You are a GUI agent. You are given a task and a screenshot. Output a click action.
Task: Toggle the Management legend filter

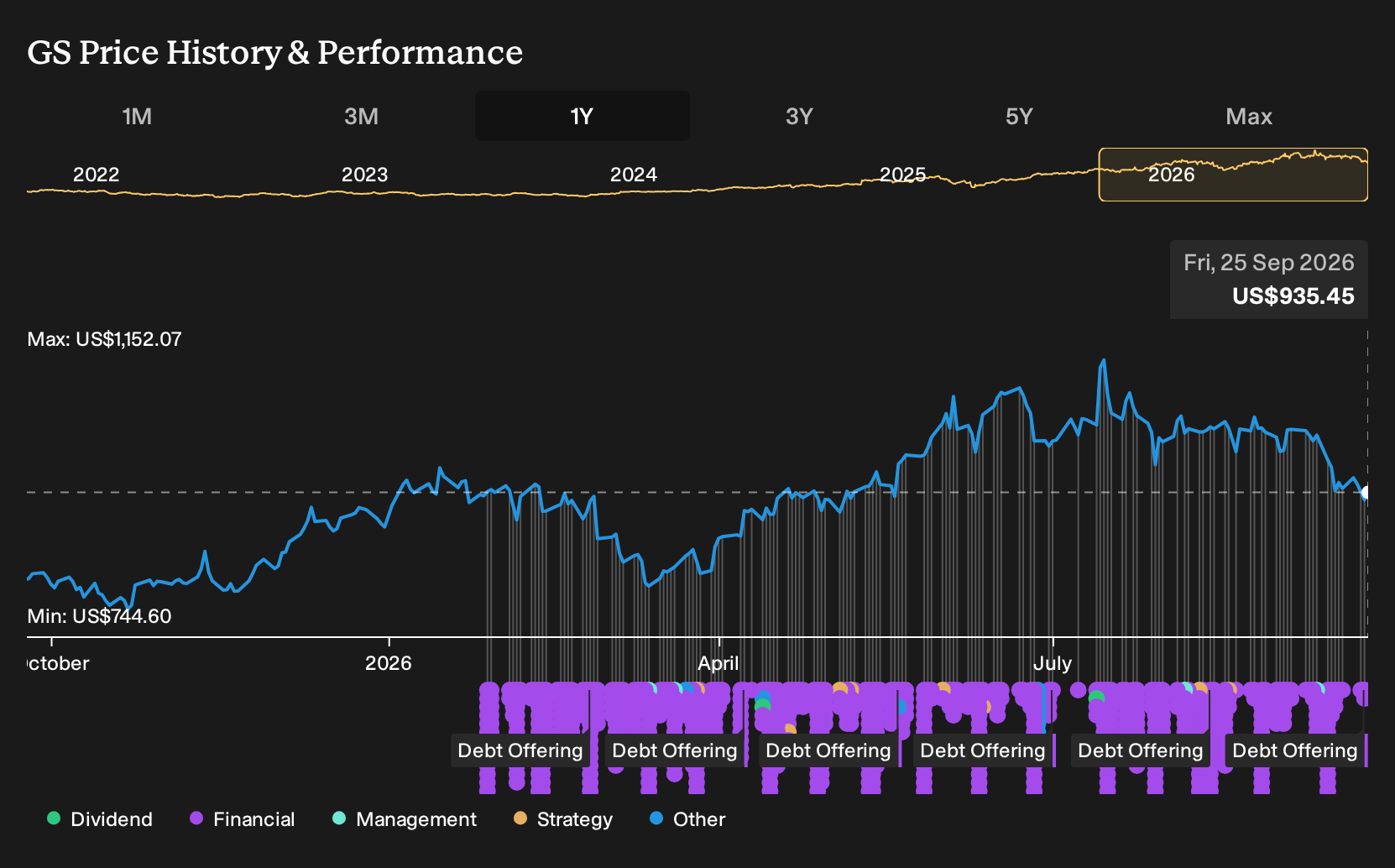coord(405,819)
